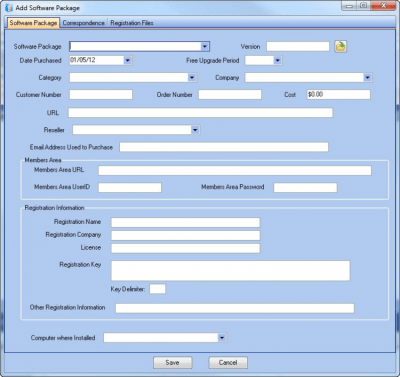Close the Add Software Package window

pyautogui.click(x=383, y=6)
